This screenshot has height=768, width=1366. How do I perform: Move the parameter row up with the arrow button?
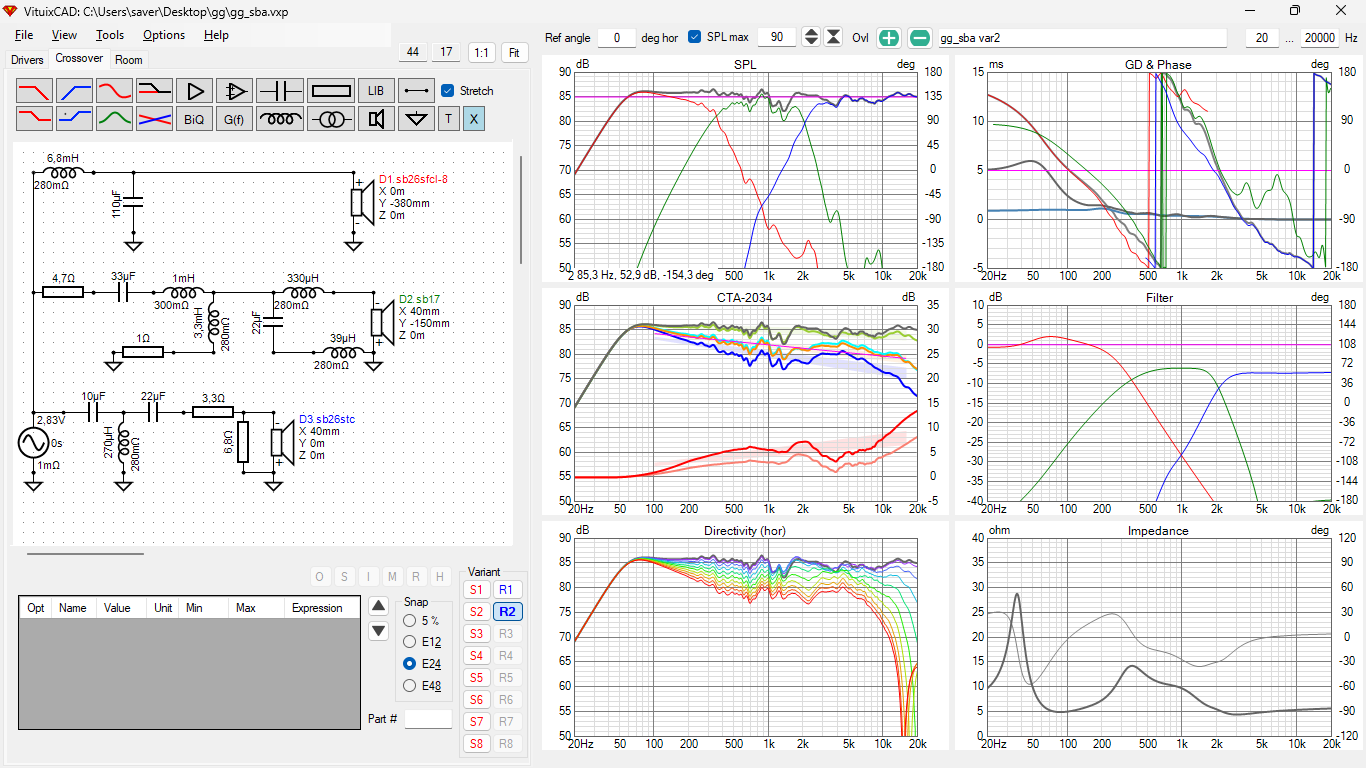[x=378, y=605]
